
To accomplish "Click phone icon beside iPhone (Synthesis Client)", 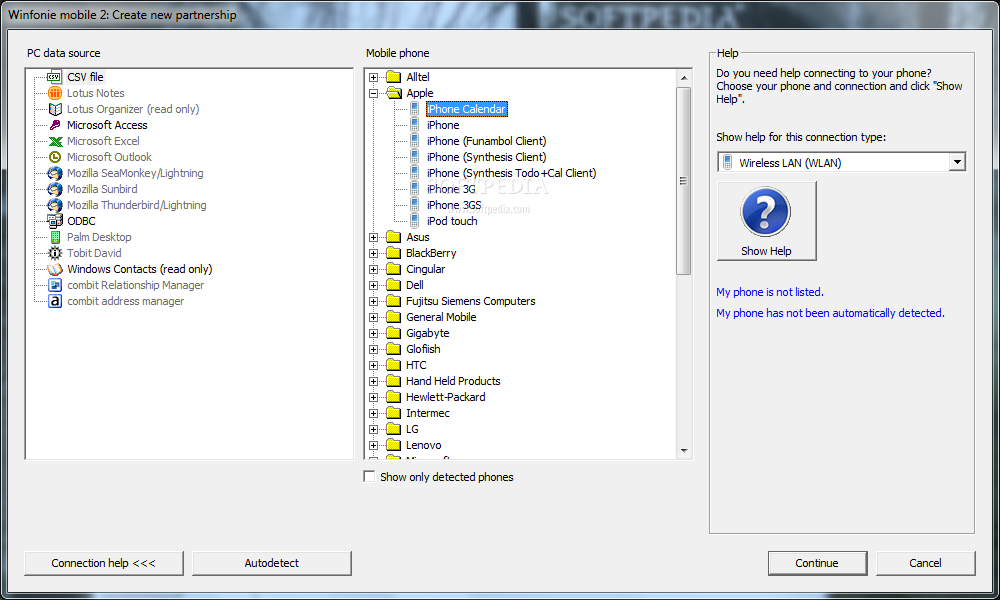I will coord(415,157).
